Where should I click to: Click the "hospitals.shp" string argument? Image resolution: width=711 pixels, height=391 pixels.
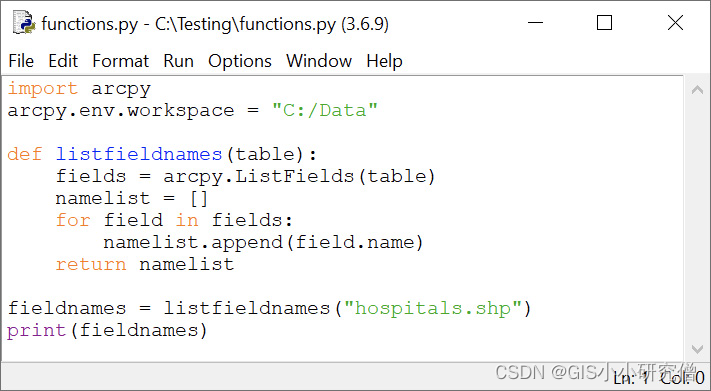pyautogui.click(x=433, y=308)
